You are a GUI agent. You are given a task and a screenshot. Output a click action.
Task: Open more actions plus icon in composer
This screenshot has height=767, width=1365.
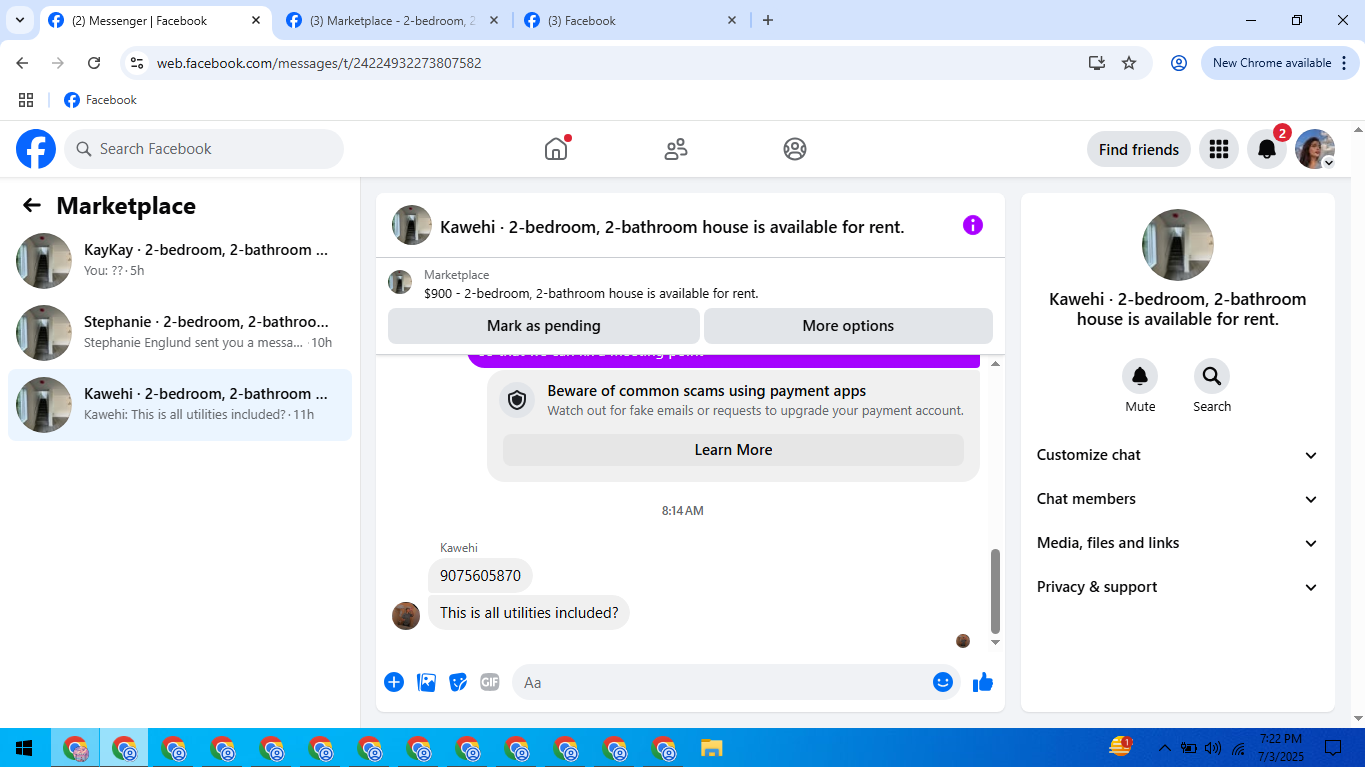394,682
